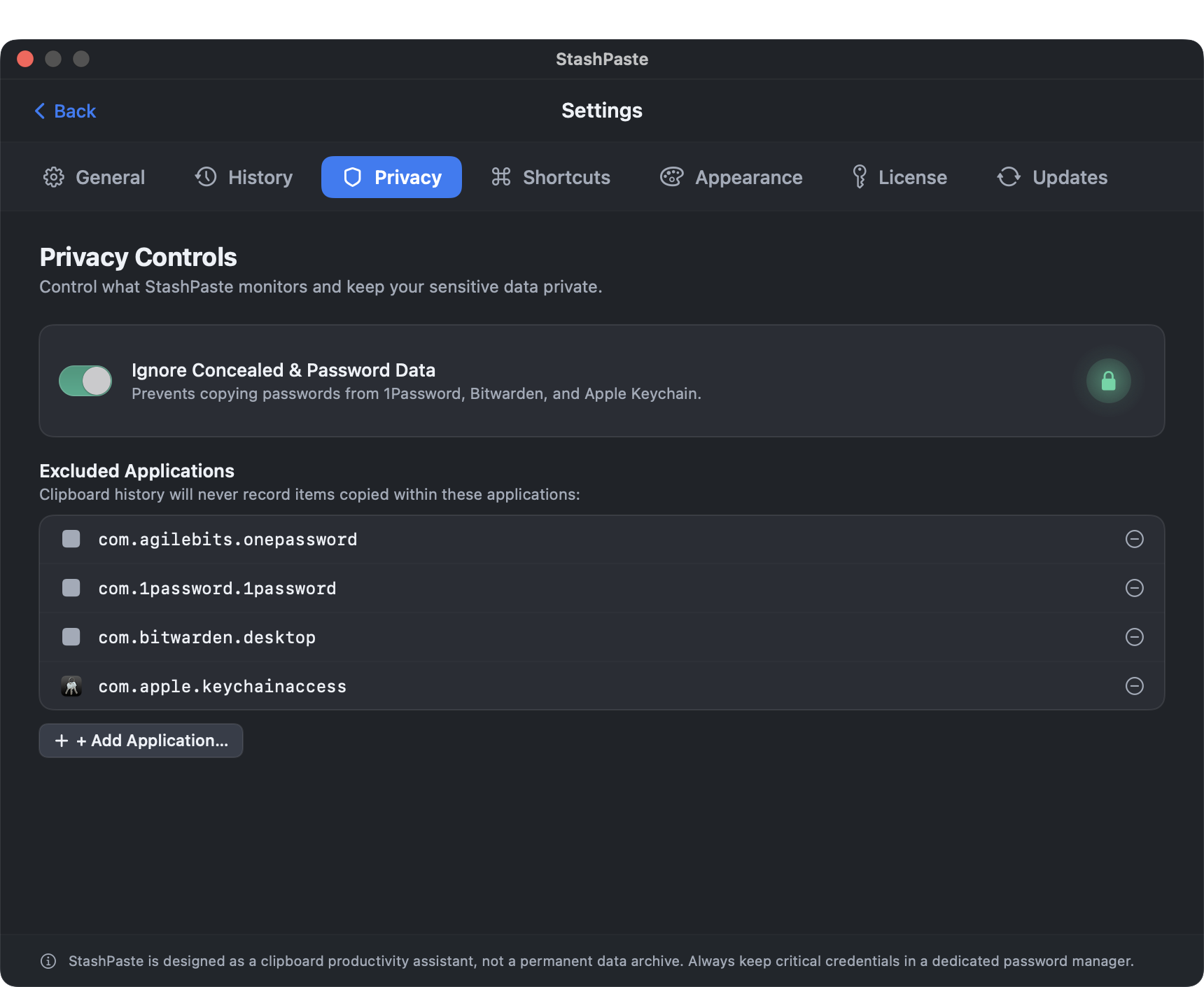Viewport: 1204px width, 987px height.
Task: Switch to the History tab
Action: (244, 177)
